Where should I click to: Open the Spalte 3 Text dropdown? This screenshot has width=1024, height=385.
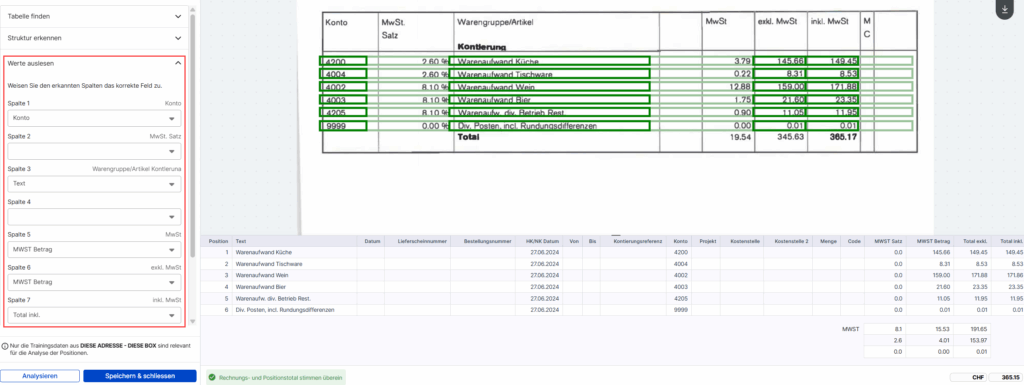pos(95,184)
